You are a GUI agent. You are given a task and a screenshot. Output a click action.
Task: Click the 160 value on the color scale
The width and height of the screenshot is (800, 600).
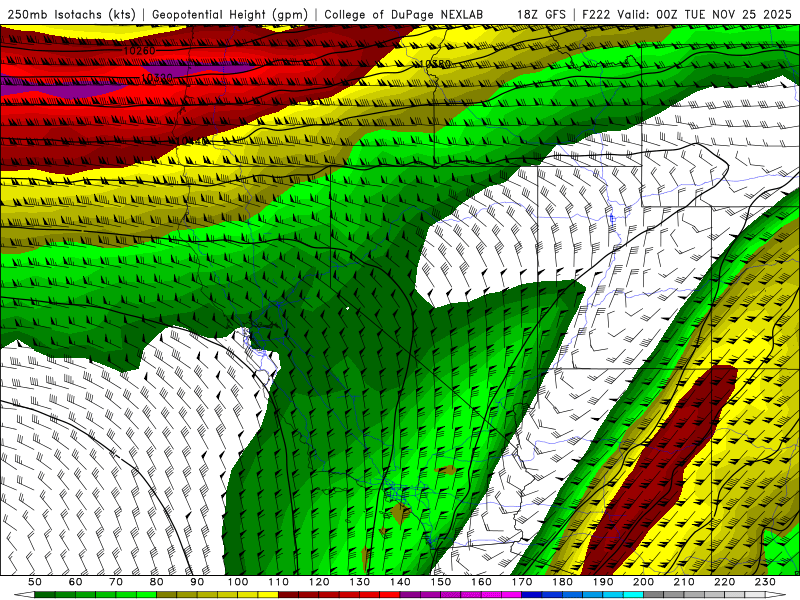[x=481, y=582]
